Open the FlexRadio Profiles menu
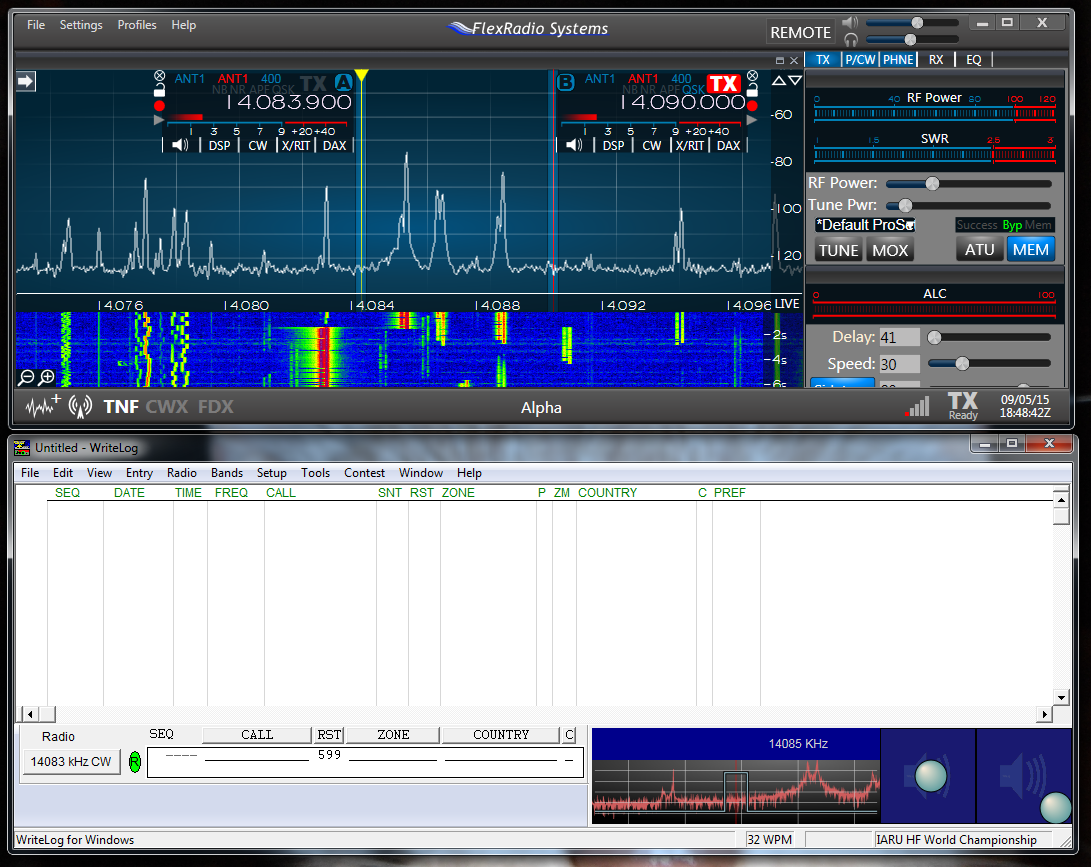1091x867 pixels. pos(136,25)
